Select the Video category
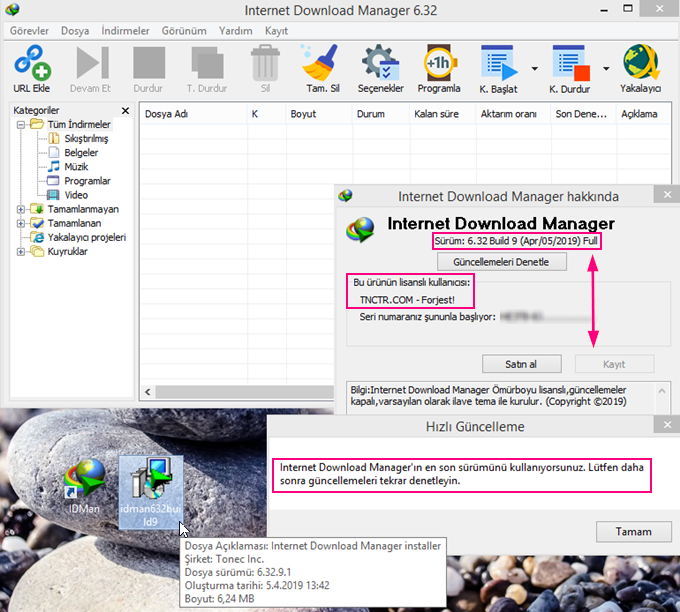Viewport: 680px width, 612px height. [x=76, y=195]
